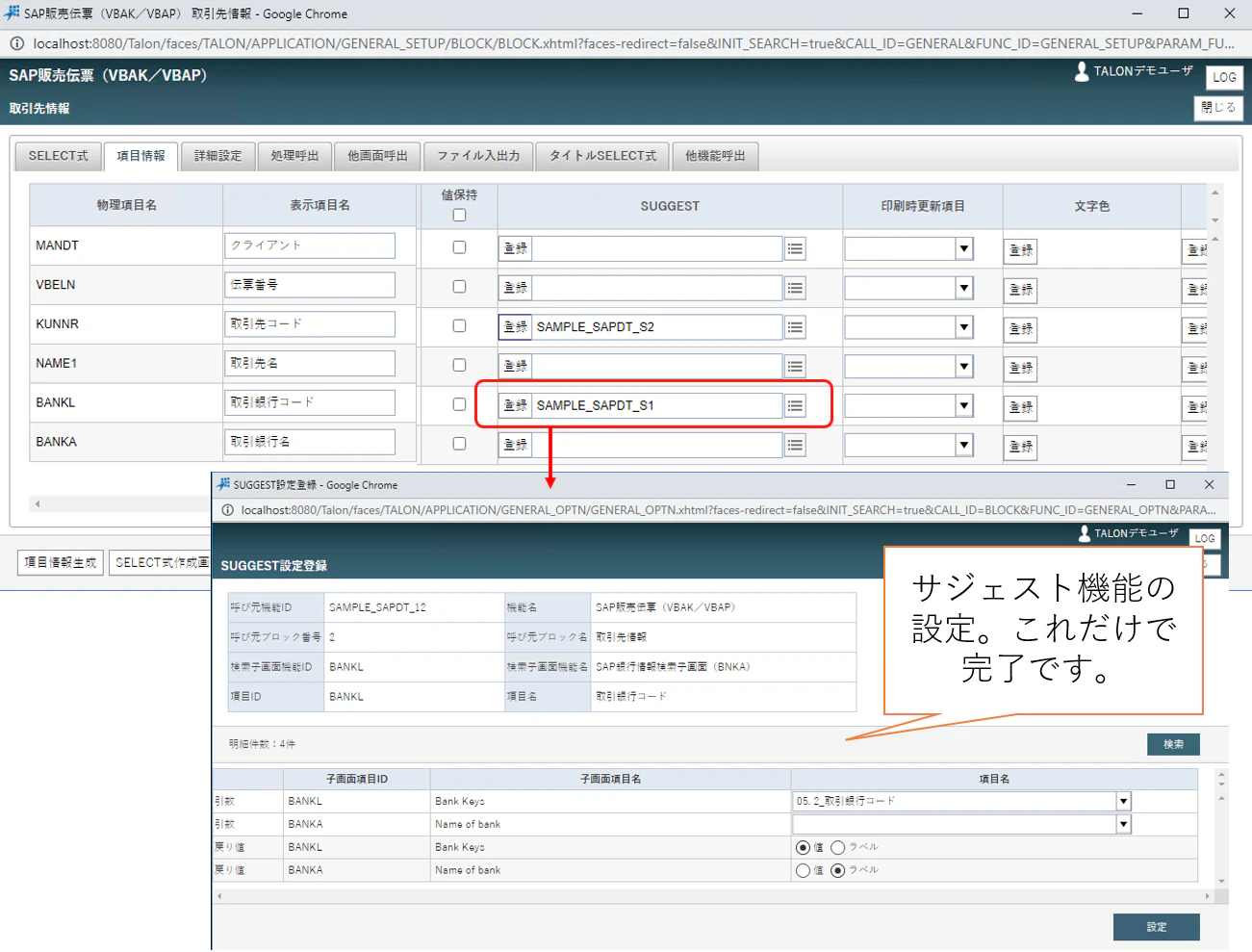Click 文字色 登録 button in VBELN row

(x=1021, y=289)
